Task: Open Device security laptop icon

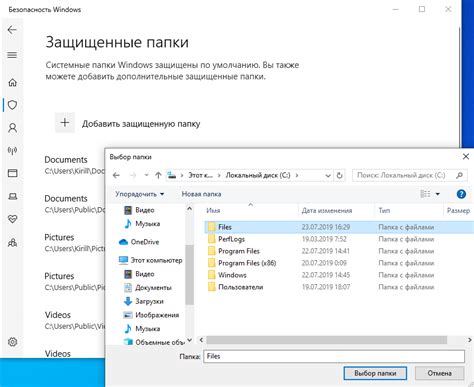Action: [x=12, y=196]
